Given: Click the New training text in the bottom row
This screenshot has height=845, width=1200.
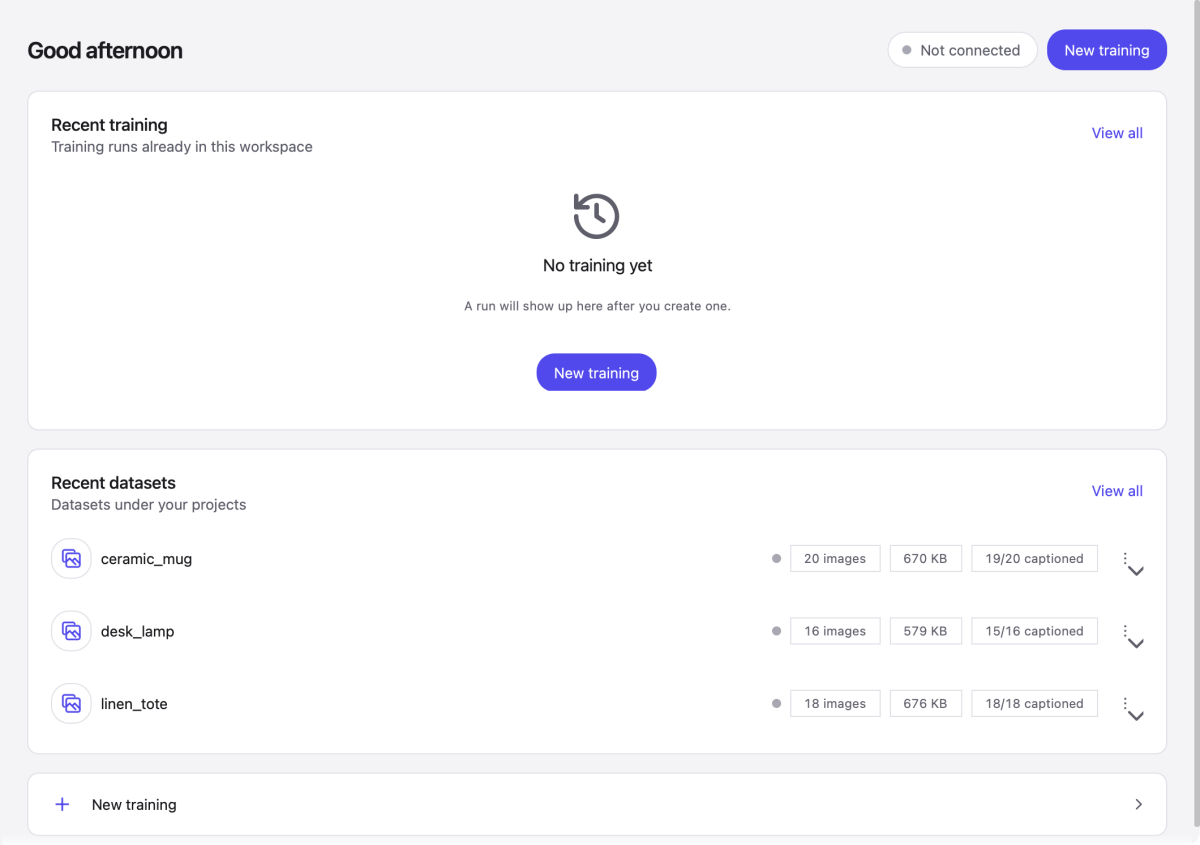Looking at the screenshot, I should [134, 804].
